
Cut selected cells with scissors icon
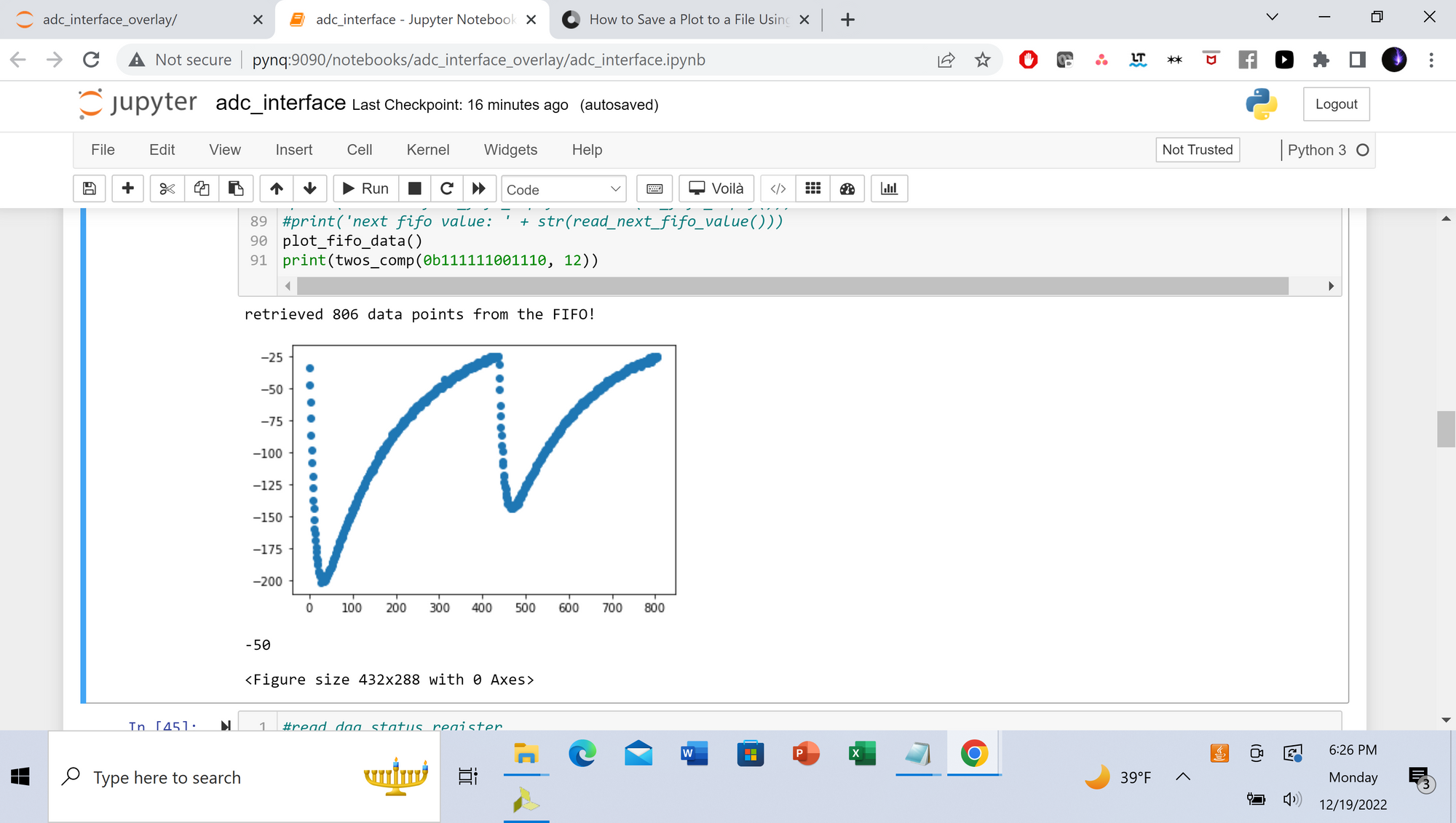167,188
